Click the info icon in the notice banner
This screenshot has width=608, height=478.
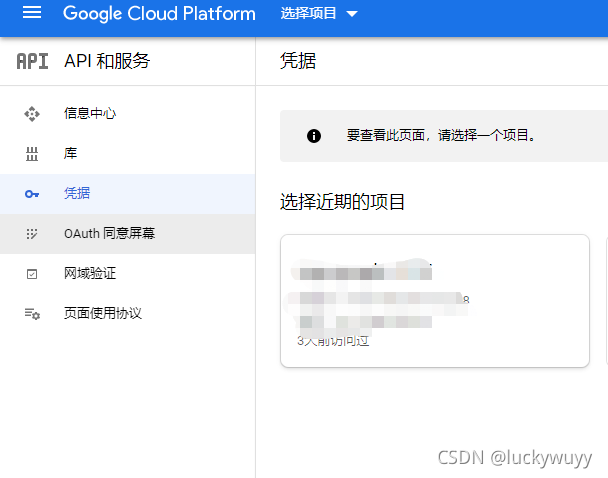point(314,136)
